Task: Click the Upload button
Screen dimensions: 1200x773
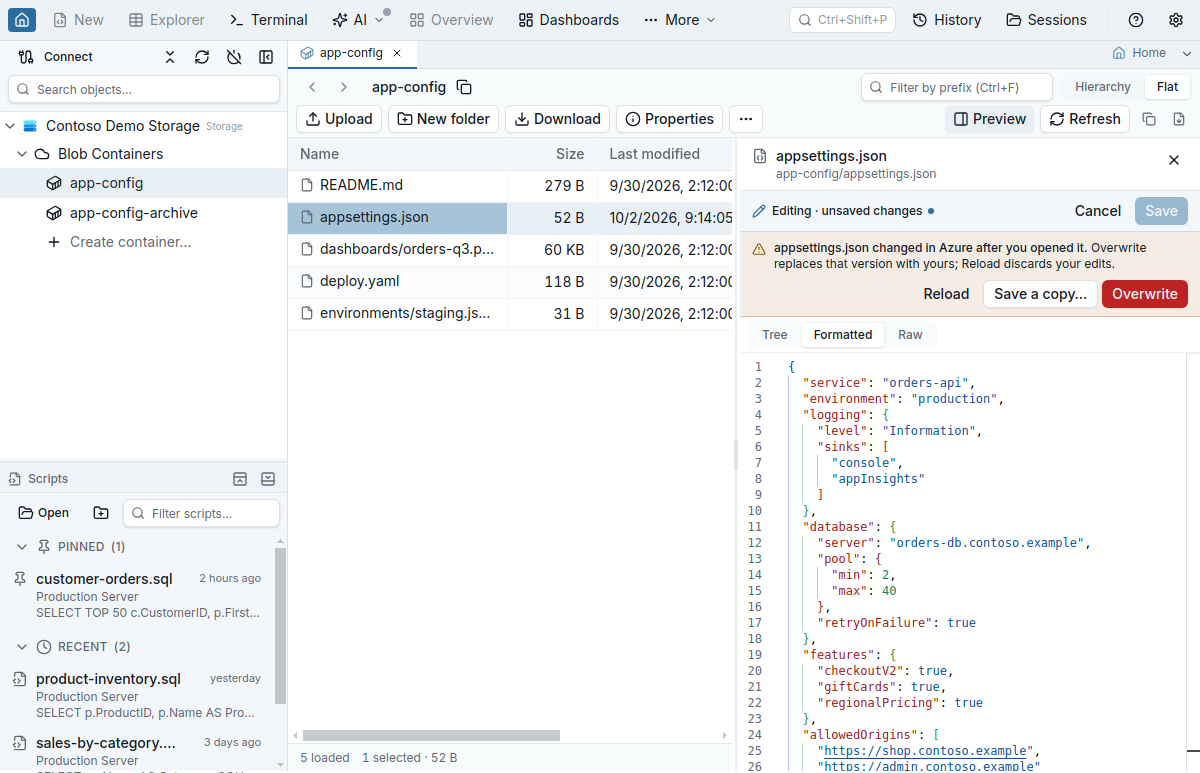Action: [339, 119]
